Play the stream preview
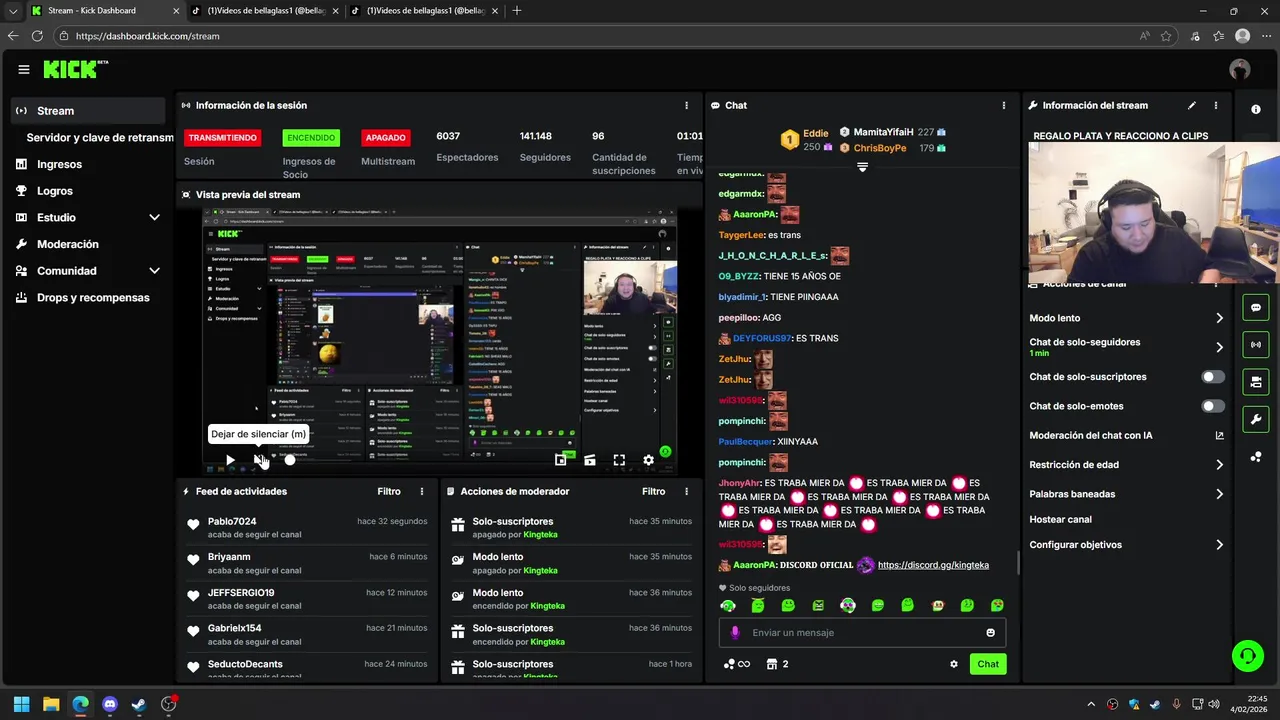 (230, 460)
